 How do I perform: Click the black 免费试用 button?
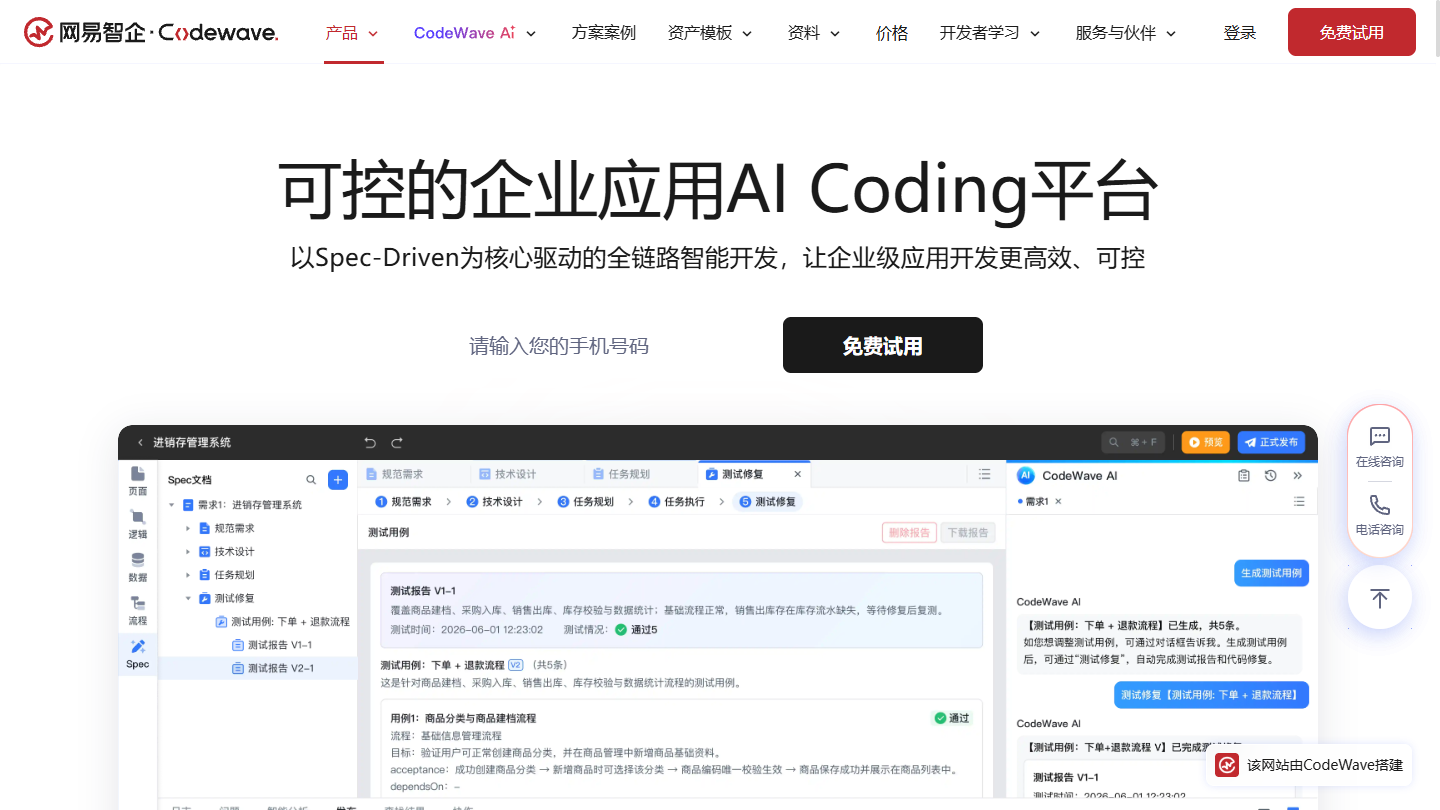[883, 345]
